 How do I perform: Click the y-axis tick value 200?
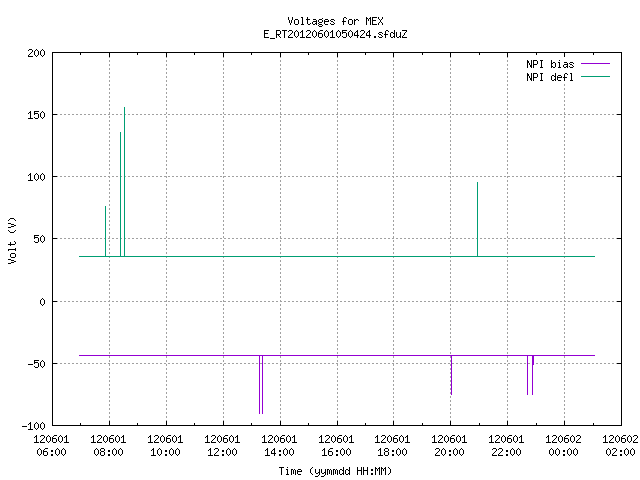[36, 53]
